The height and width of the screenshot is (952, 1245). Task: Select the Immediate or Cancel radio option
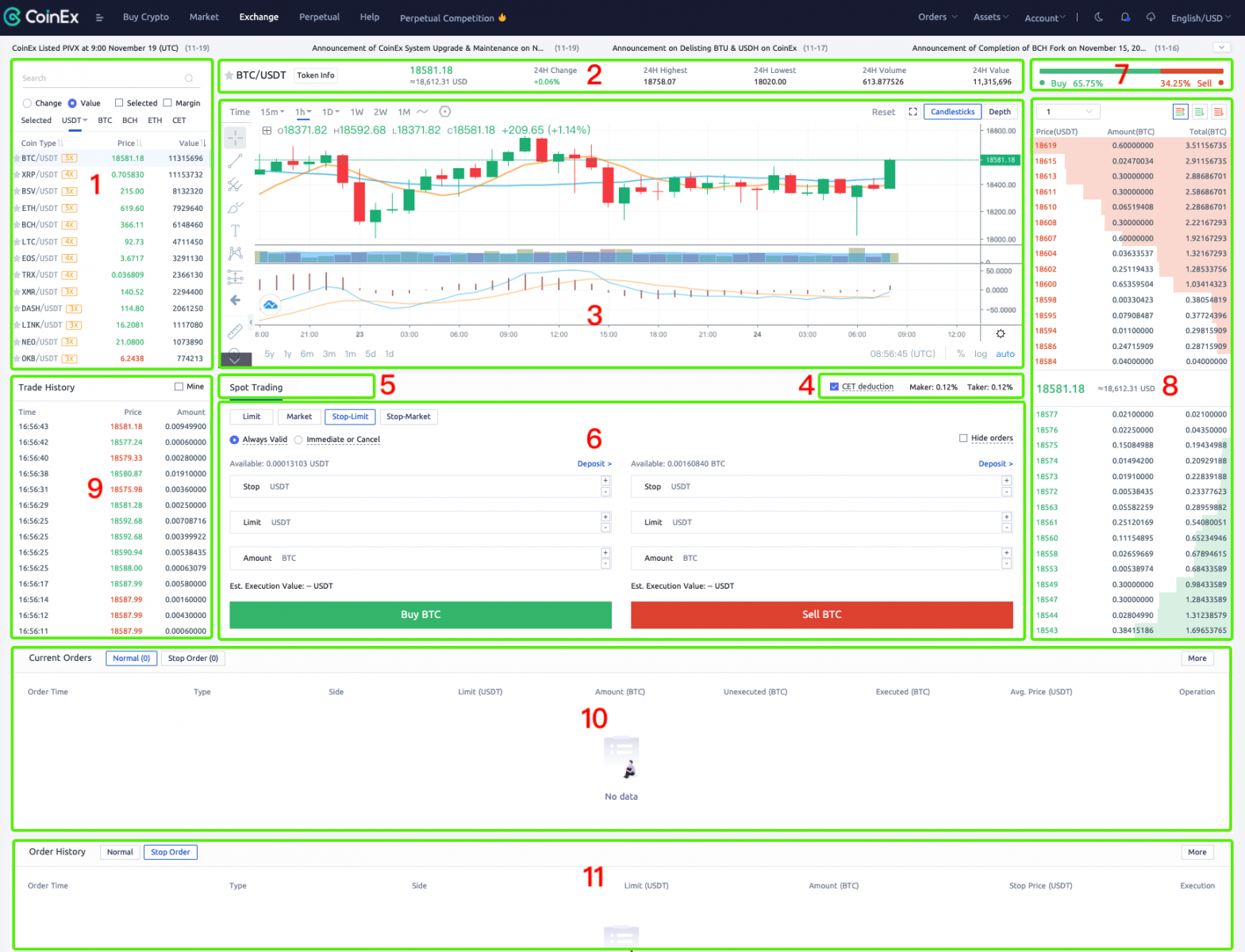click(x=298, y=440)
